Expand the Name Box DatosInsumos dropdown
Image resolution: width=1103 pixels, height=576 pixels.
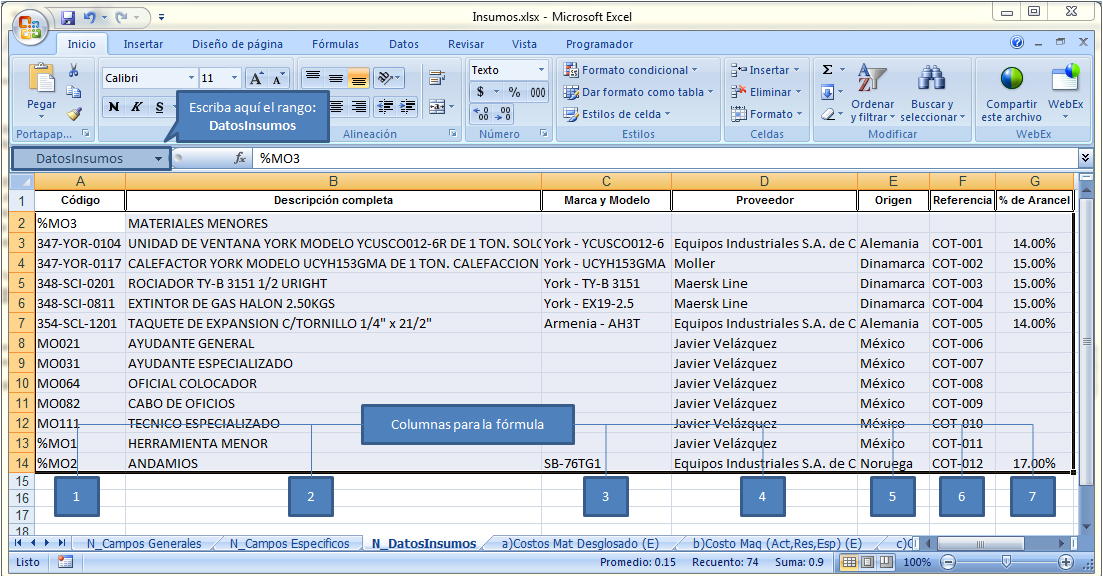pos(158,159)
